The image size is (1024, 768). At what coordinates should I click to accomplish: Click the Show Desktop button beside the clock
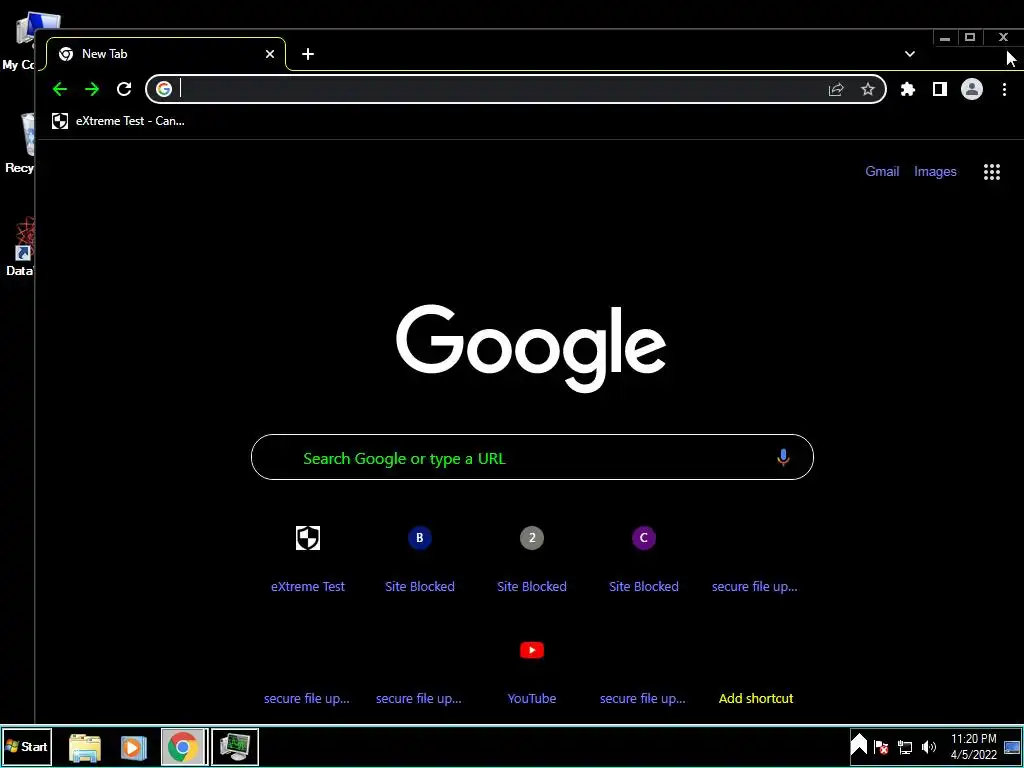tap(1012, 747)
